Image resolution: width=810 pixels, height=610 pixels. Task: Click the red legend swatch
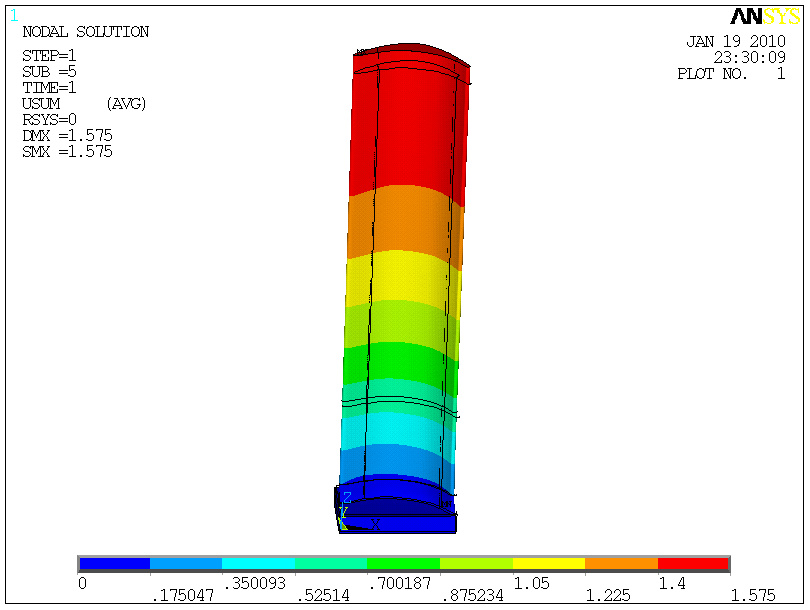(x=693, y=564)
